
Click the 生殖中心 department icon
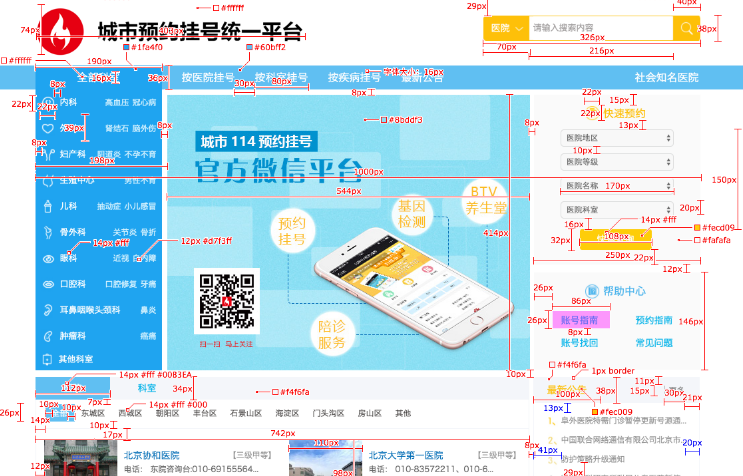click(x=48, y=181)
